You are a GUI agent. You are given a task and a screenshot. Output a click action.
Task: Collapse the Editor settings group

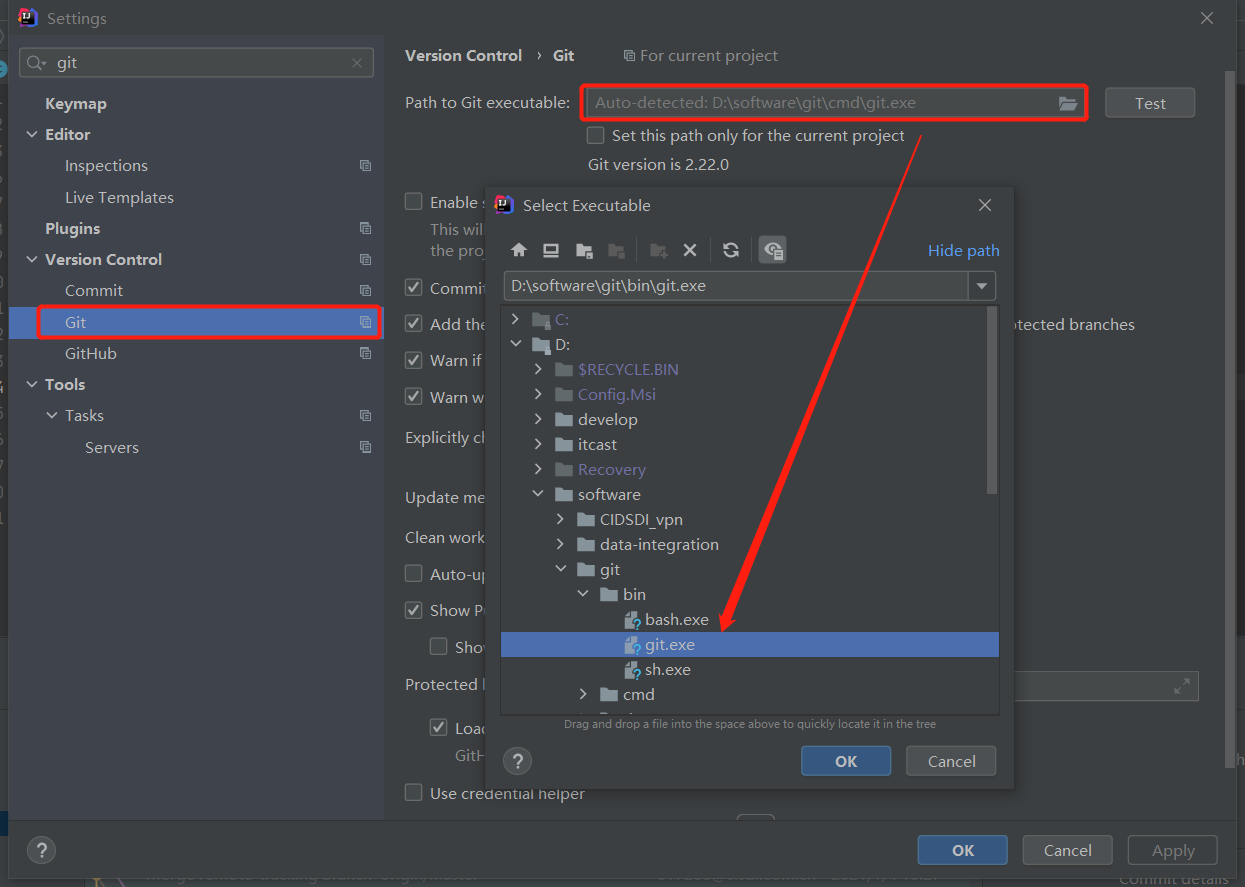32,135
